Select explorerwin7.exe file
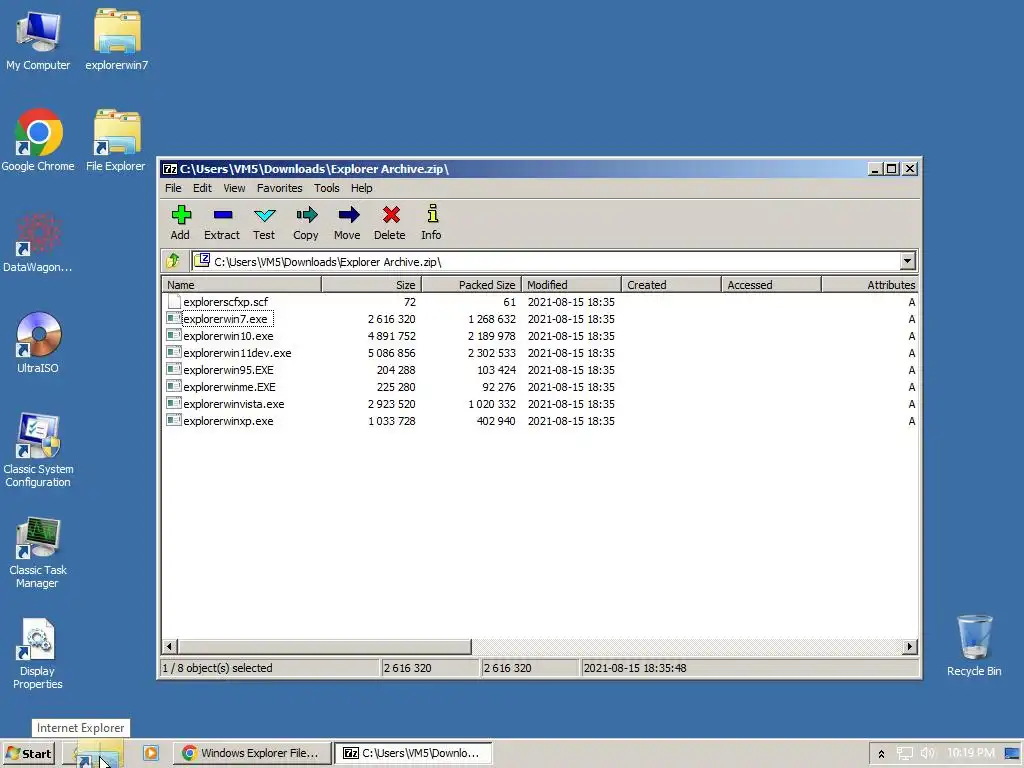 tap(225, 319)
